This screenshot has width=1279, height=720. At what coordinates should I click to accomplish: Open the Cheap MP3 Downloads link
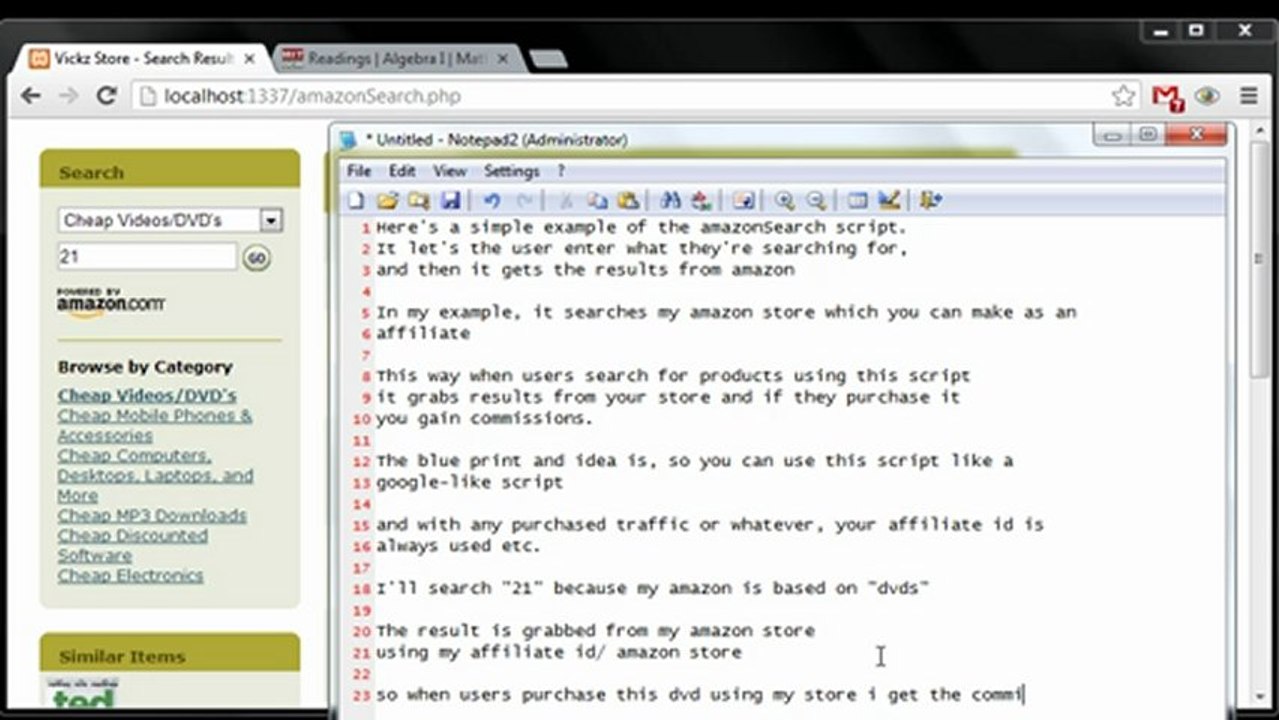152,516
